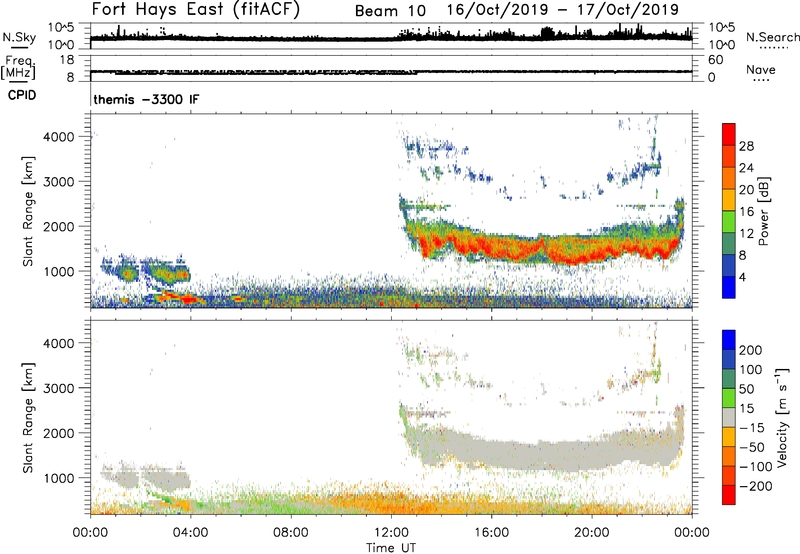800x554 pixels.
Task: Click the 2000 km tick of power panel
Action: tap(58, 226)
